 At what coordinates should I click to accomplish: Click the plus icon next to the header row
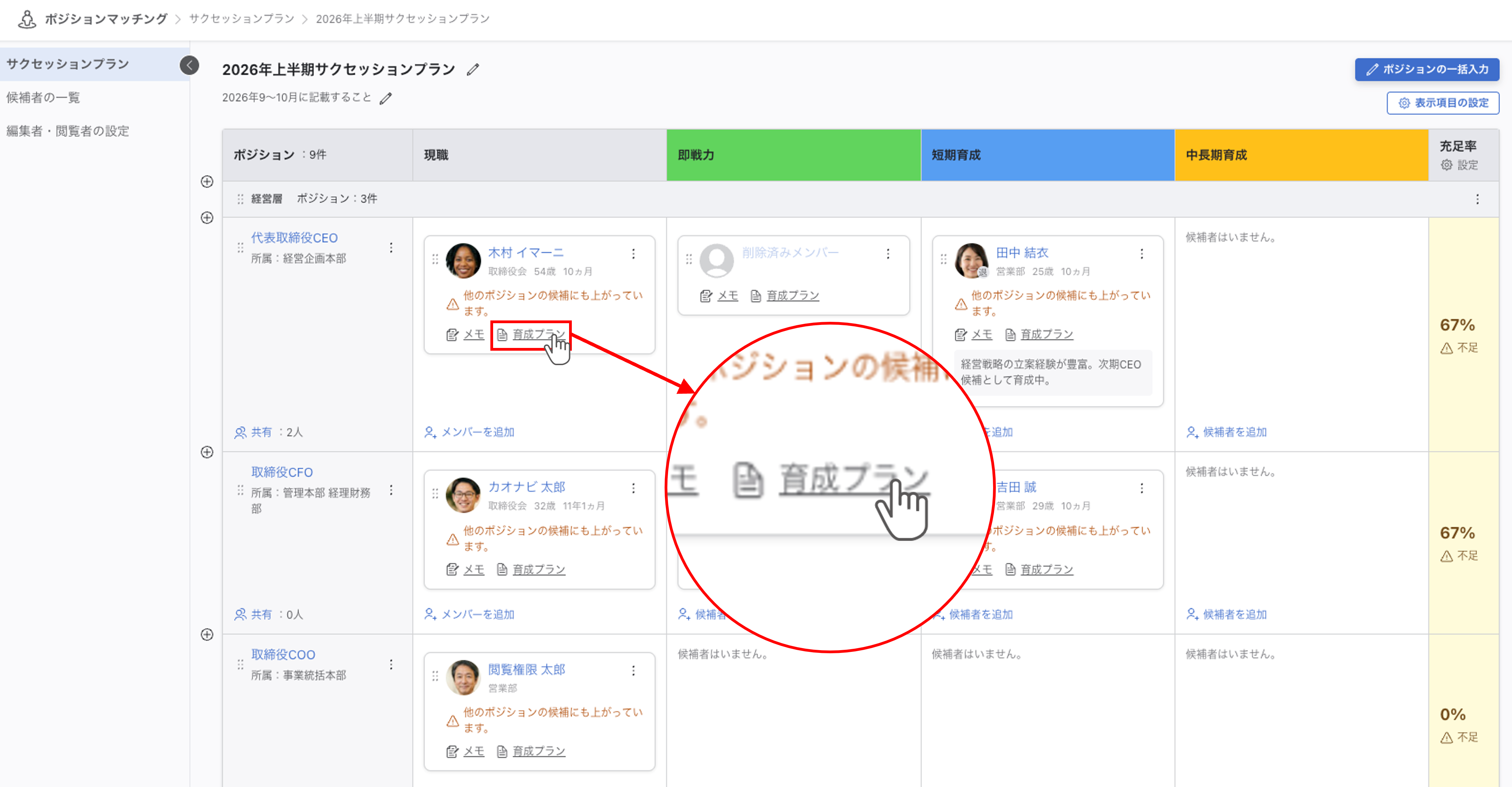(x=207, y=182)
